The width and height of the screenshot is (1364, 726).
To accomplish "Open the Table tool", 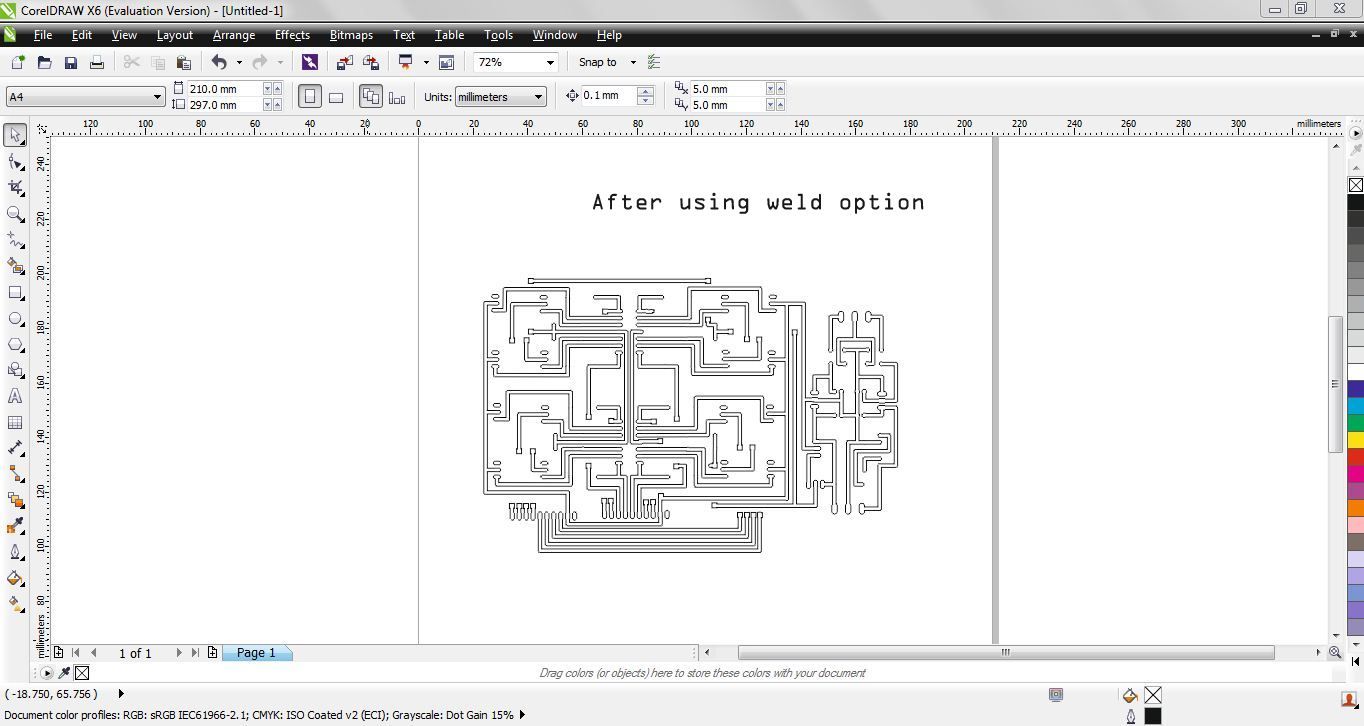I will point(15,422).
